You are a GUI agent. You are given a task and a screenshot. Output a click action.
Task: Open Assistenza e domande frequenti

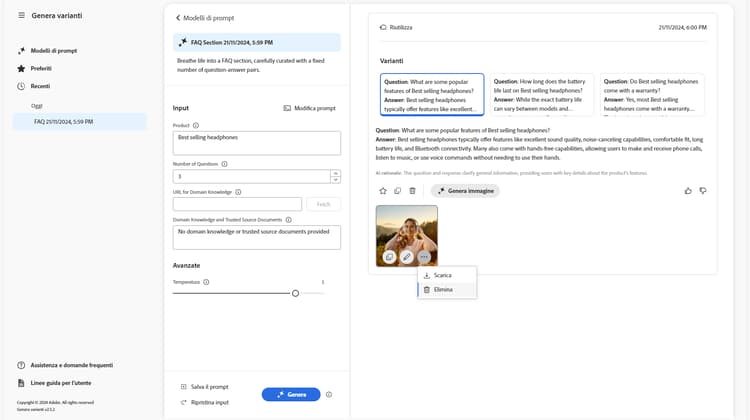66,365
